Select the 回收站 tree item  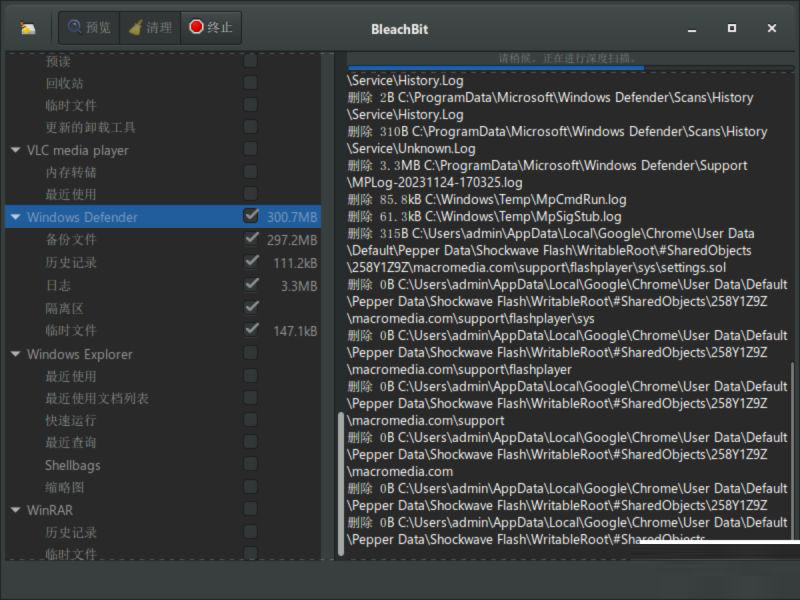click(x=64, y=83)
